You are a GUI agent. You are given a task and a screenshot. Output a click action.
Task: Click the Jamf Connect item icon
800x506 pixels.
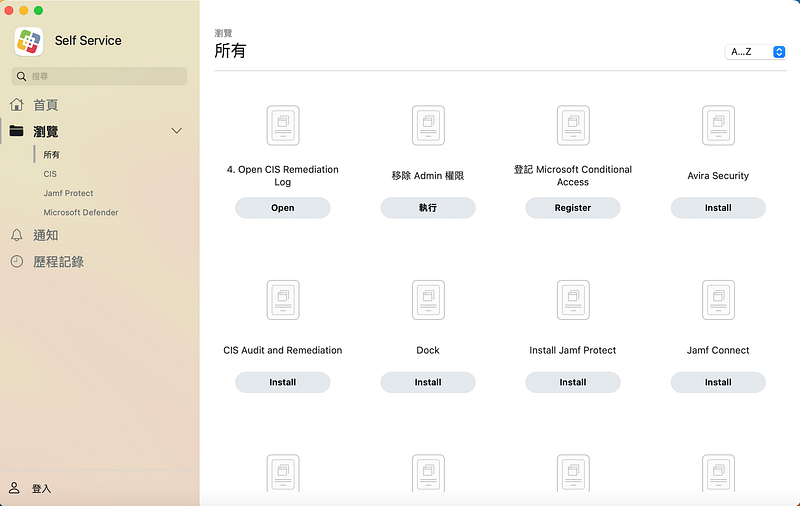[718, 300]
